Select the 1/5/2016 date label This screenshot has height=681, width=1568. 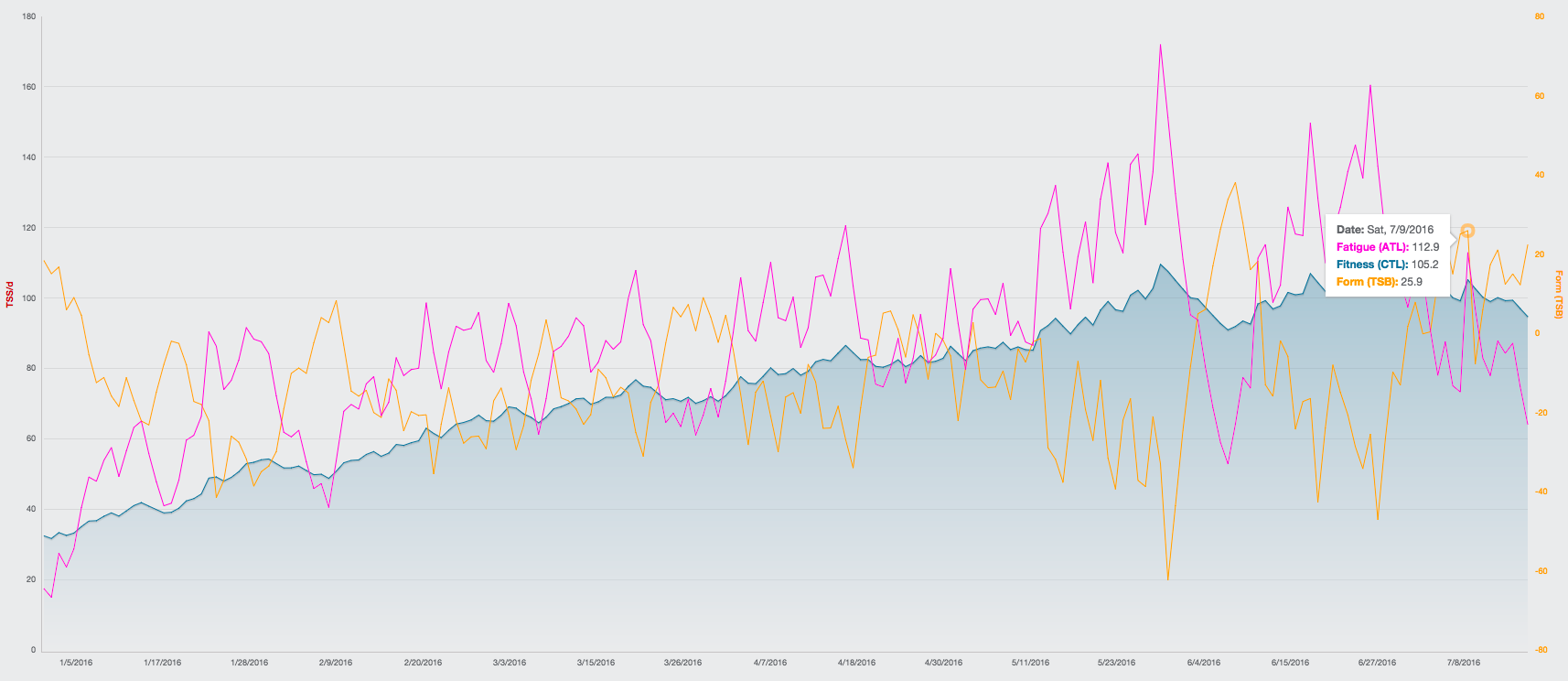[x=76, y=663]
